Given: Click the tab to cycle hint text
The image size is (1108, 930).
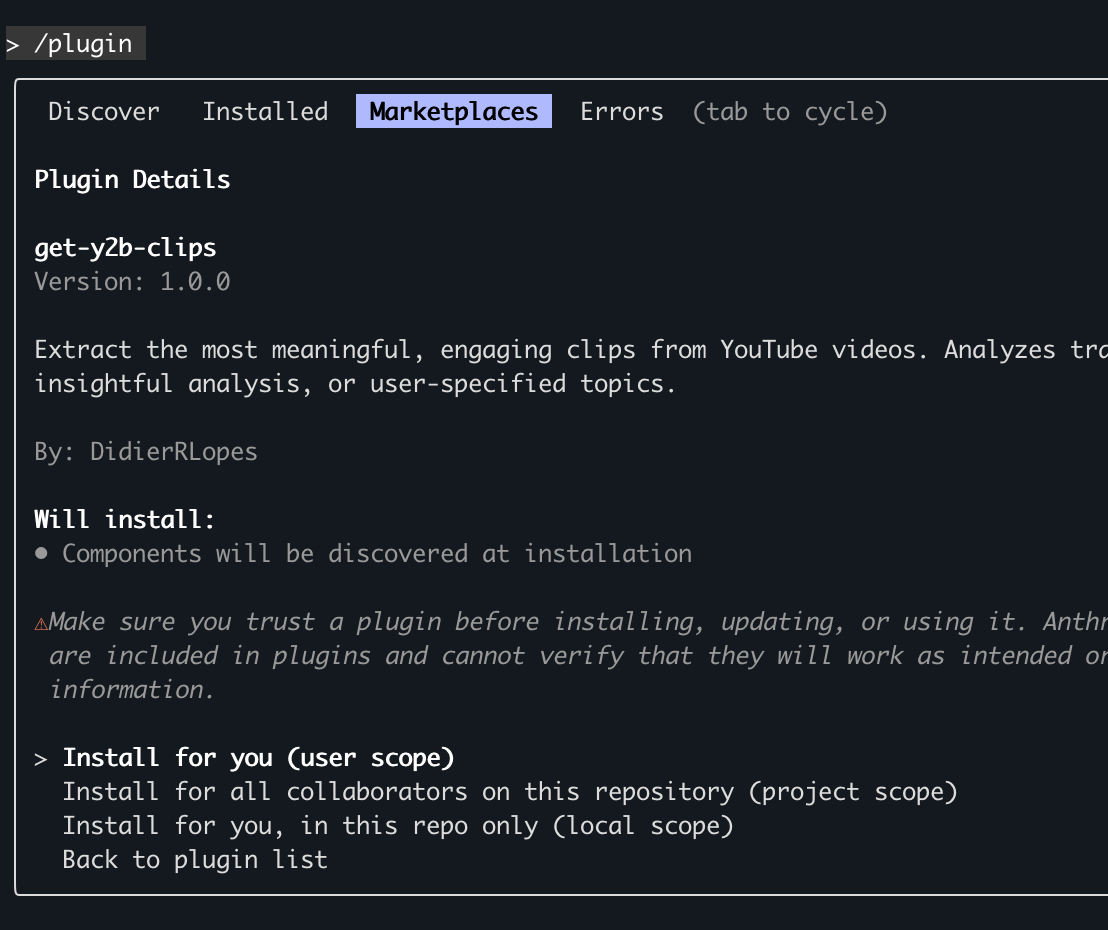Looking at the screenshot, I should click(x=790, y=111).
